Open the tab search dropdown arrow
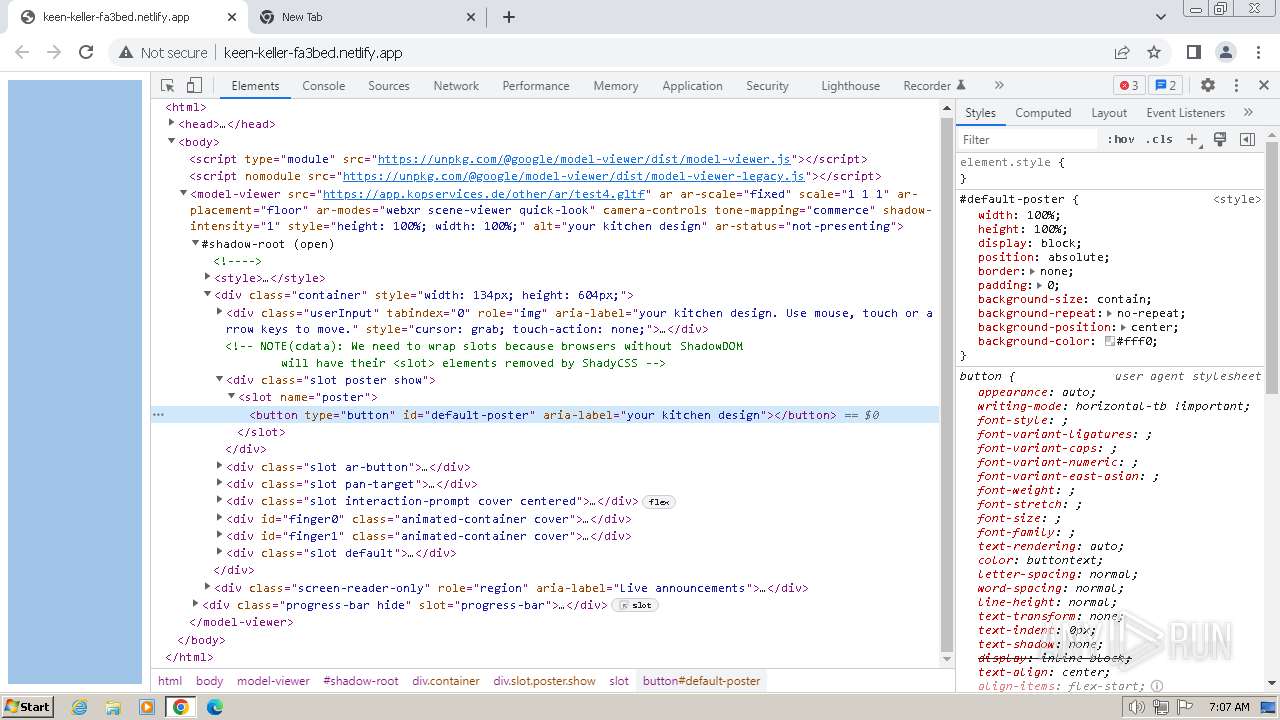The width and height of the screenshot is (1280, 720). coord(1161,17)
